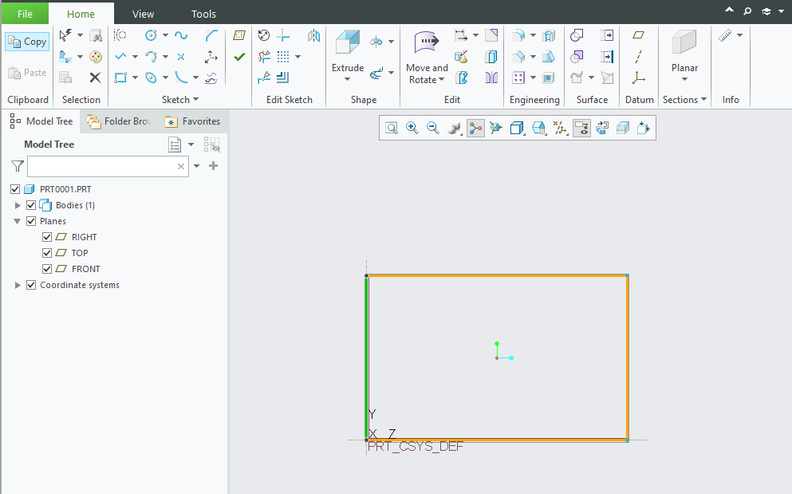Select the Move and Rotate tool
This screenshot has height=494, width=792.
[x=427, y=57]
